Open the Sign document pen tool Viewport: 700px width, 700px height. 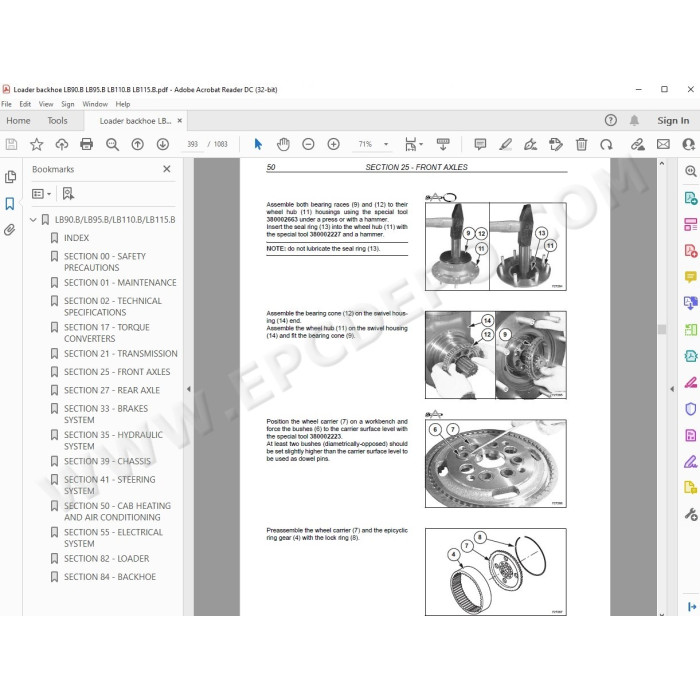pyautogui.click(x=530, y=144)
